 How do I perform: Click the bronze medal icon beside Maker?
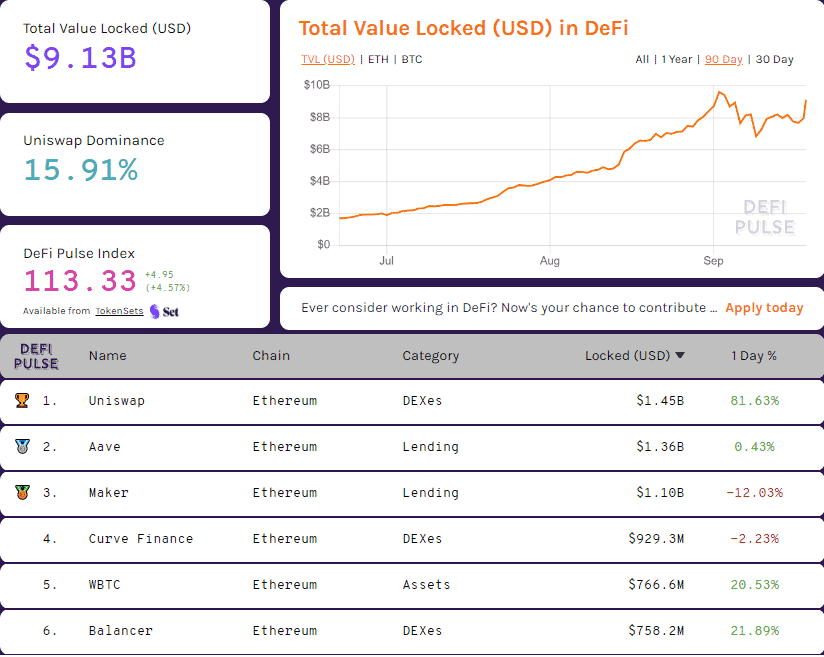coord(22,493)
